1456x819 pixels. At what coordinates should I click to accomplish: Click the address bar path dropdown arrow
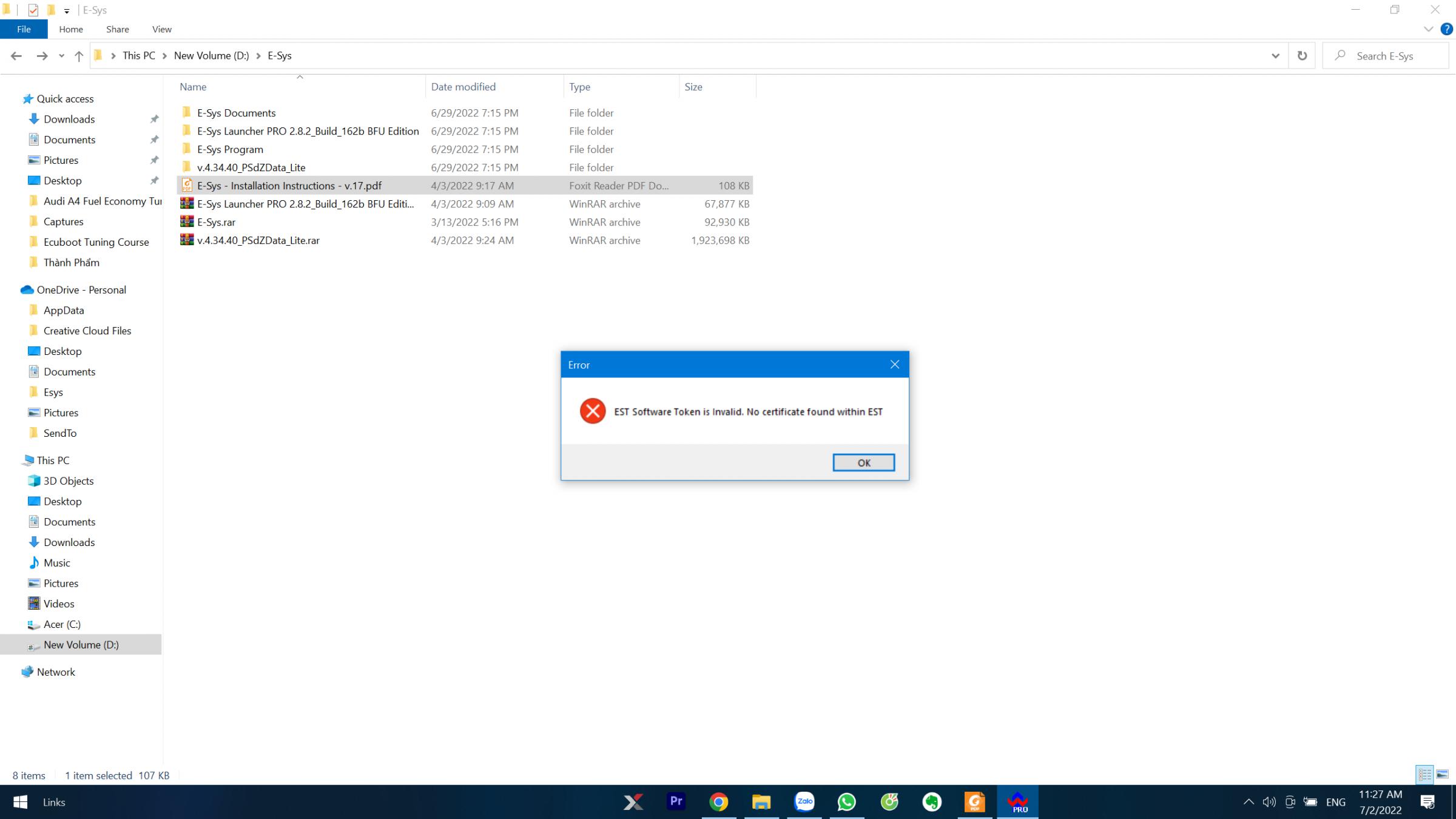tap(1276, 55)
